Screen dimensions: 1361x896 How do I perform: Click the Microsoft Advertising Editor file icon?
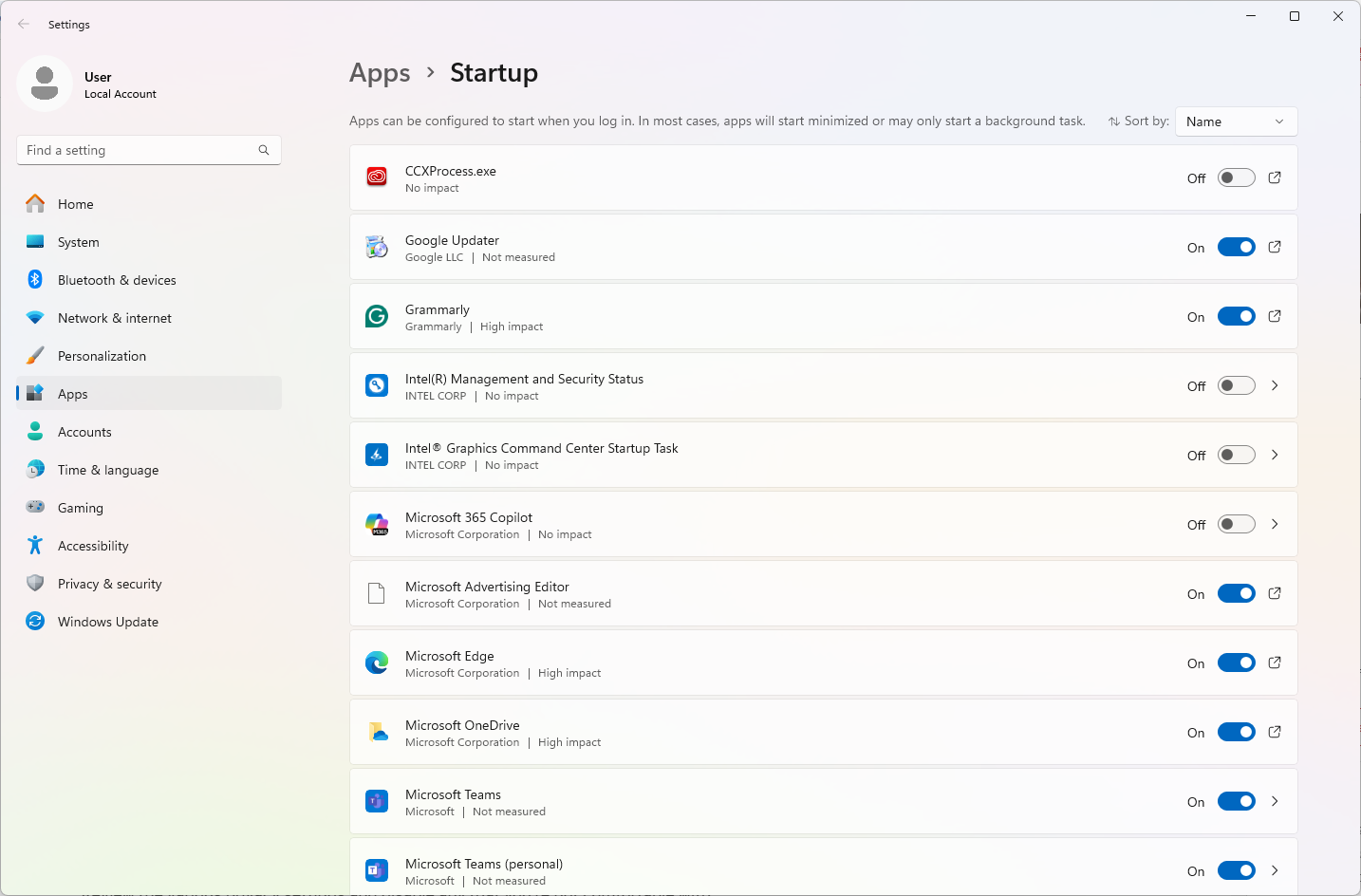pyautogui.click(x=377, y=593)
